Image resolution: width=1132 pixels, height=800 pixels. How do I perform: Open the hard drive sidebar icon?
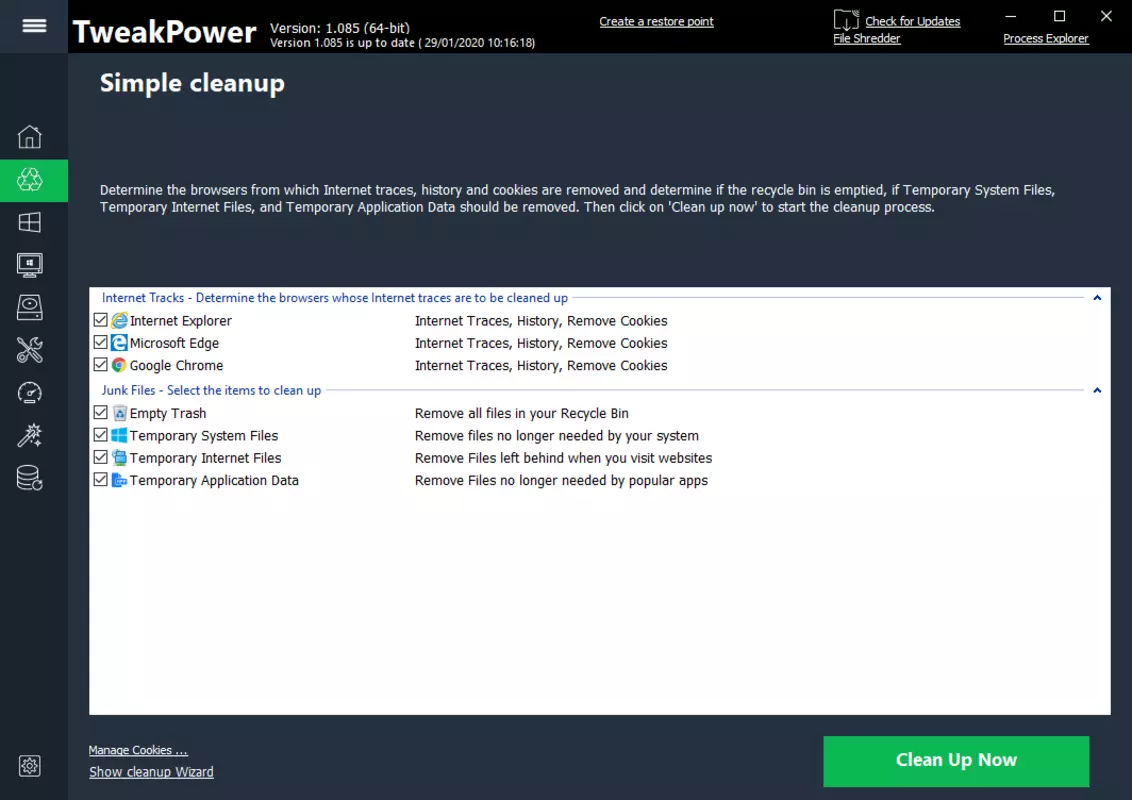[x=30, y=308]
